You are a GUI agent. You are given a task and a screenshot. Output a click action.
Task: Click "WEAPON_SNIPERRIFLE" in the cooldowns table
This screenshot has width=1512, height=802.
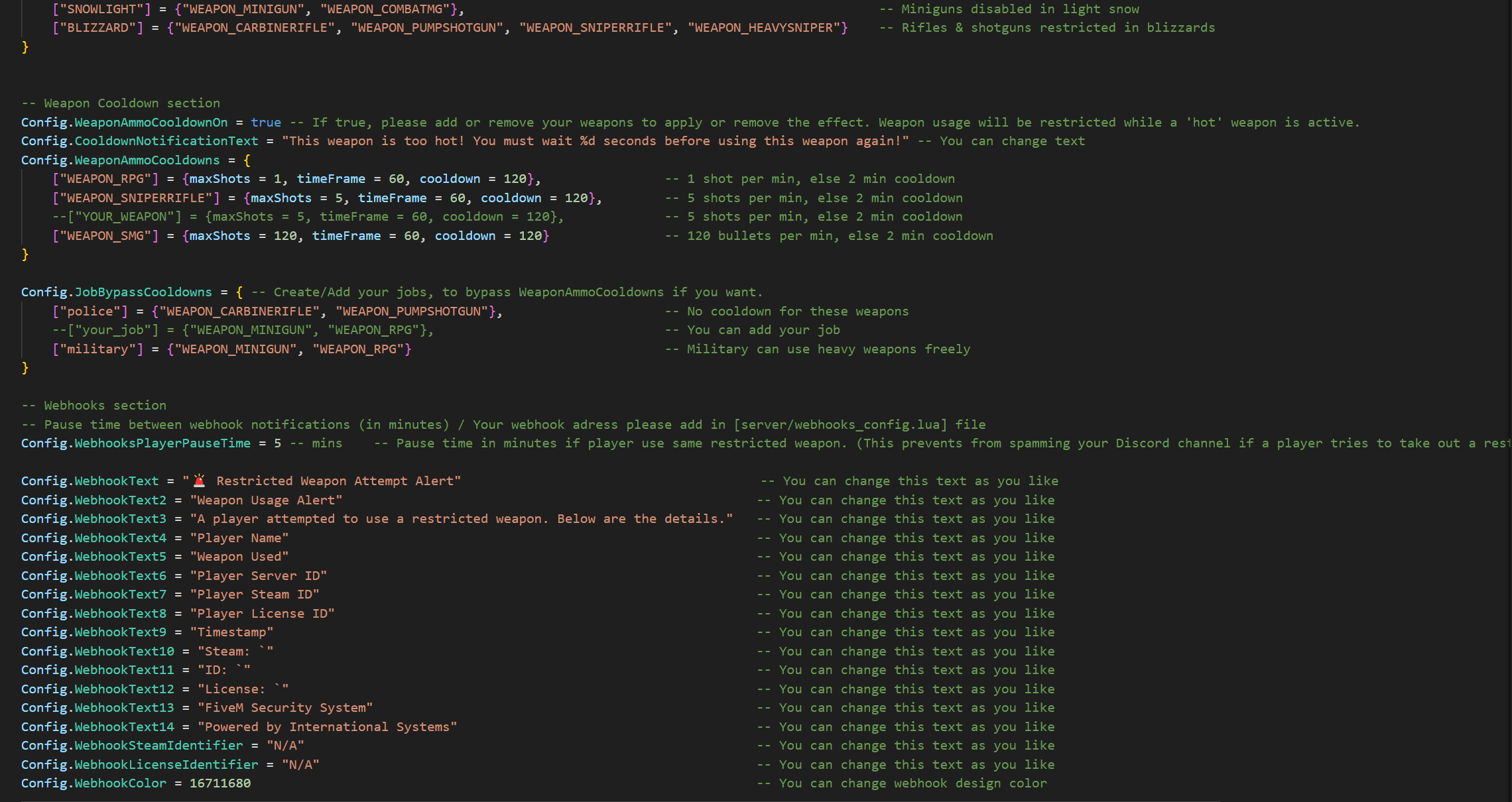(136, 198)
